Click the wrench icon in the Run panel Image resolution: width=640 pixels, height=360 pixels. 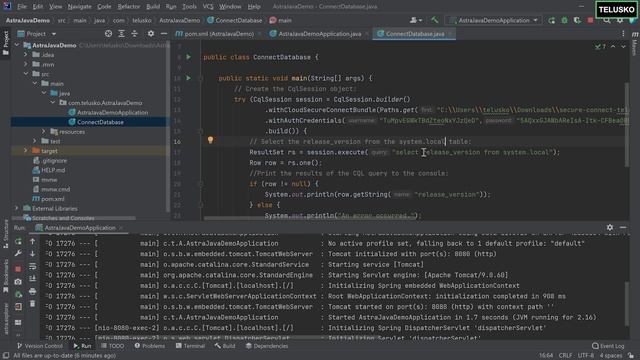pyautogui.click(x=18, y=254)
